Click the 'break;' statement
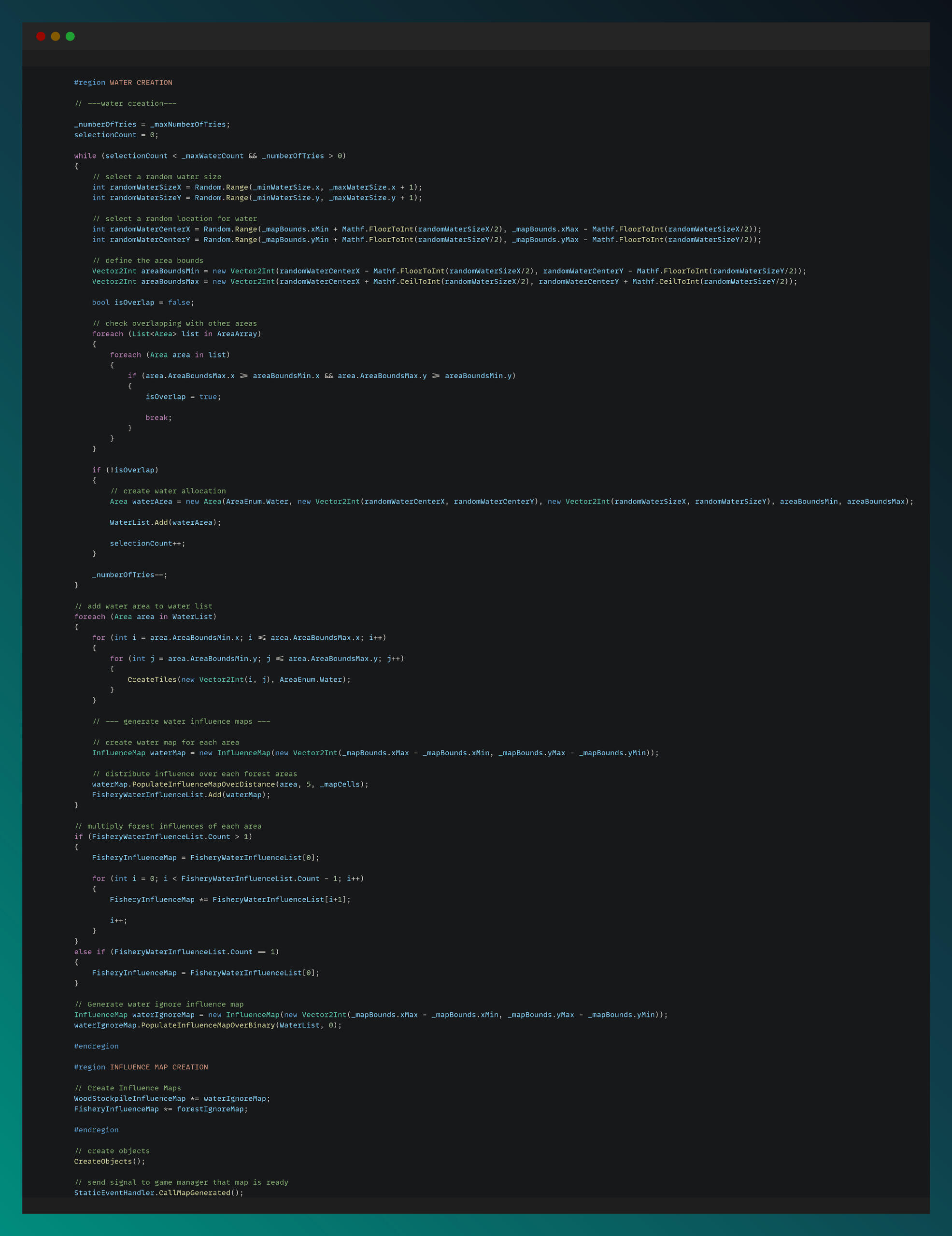The height and width of the screenshot is (1236, 952). click(x=158, y=417)
